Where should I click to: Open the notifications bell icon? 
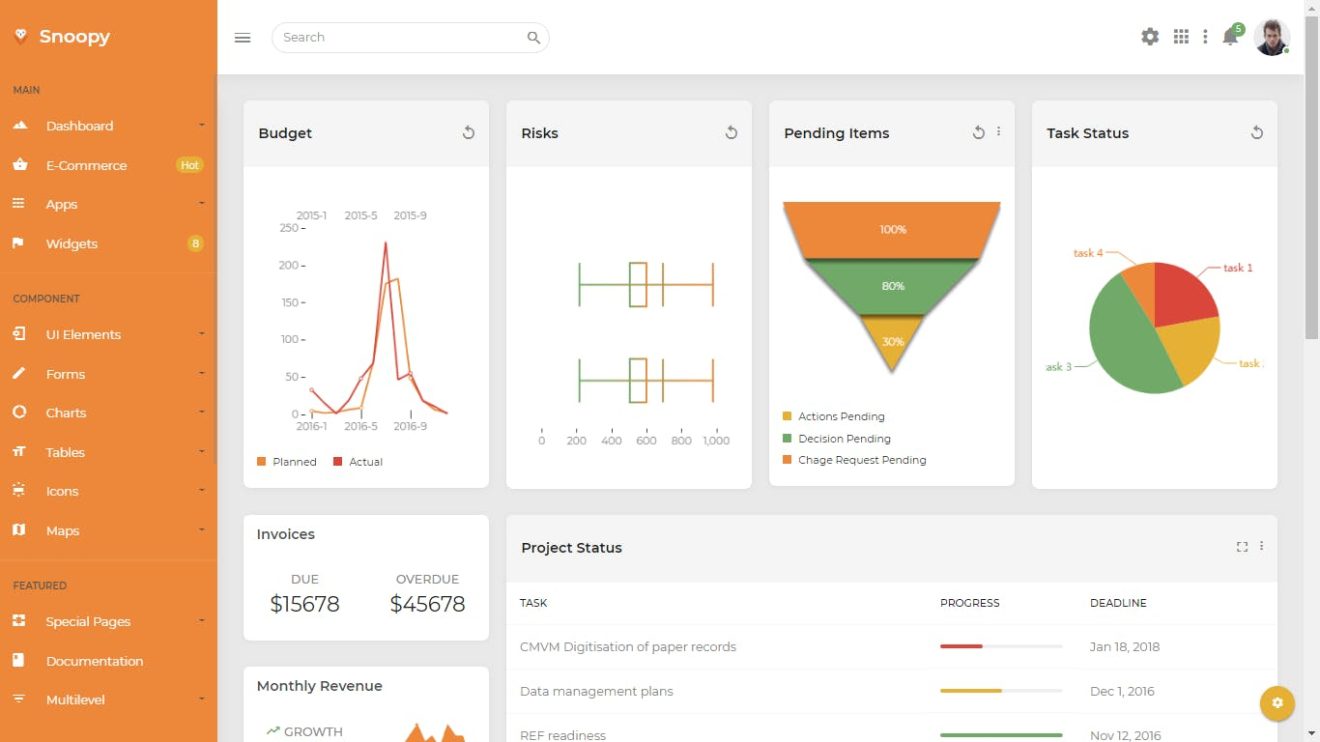tap(1230, 37)
